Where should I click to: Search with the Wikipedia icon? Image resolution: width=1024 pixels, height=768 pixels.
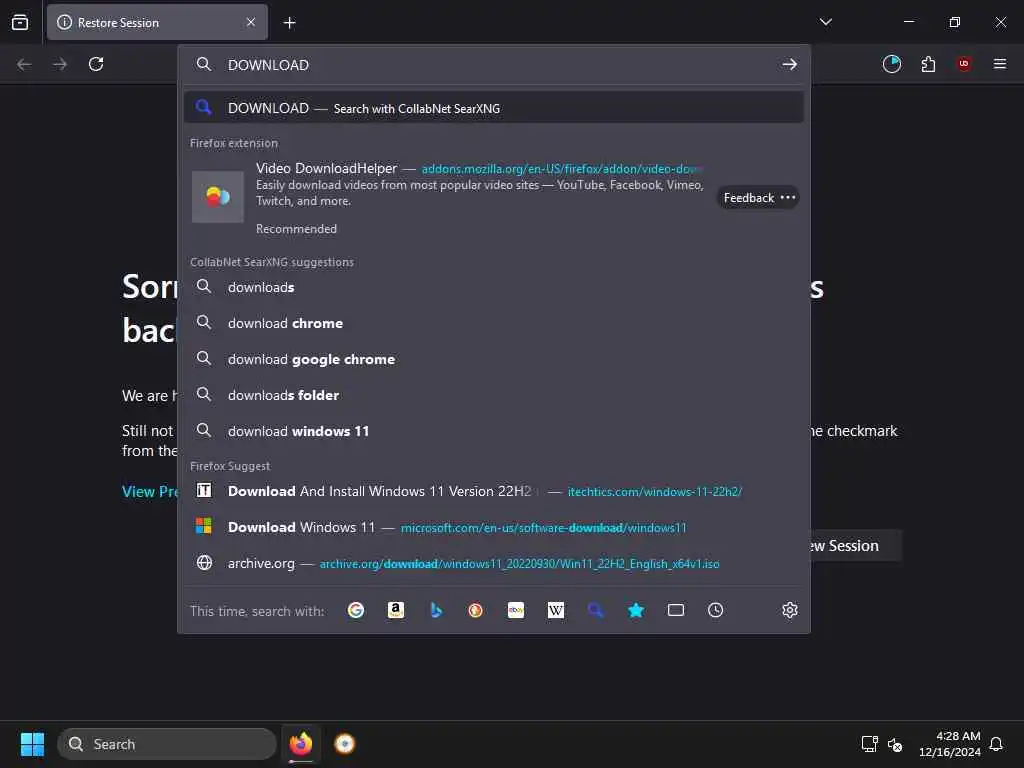[x=556, y=610]
